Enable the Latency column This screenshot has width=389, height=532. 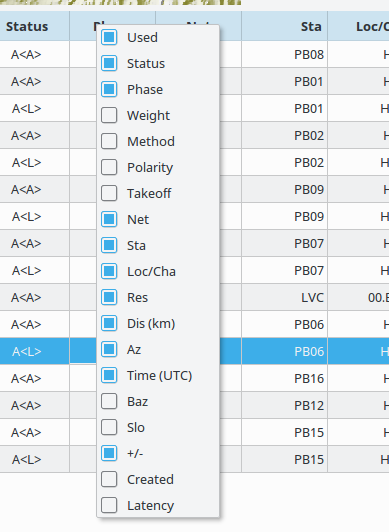pos(109,506)
